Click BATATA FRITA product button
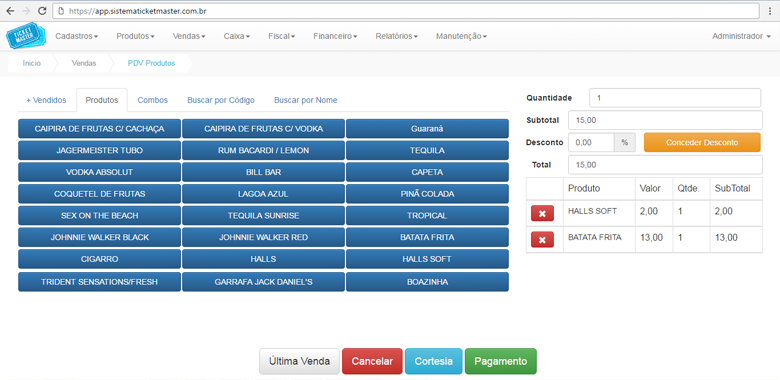The image size is (780, 380). coord(427,238)
